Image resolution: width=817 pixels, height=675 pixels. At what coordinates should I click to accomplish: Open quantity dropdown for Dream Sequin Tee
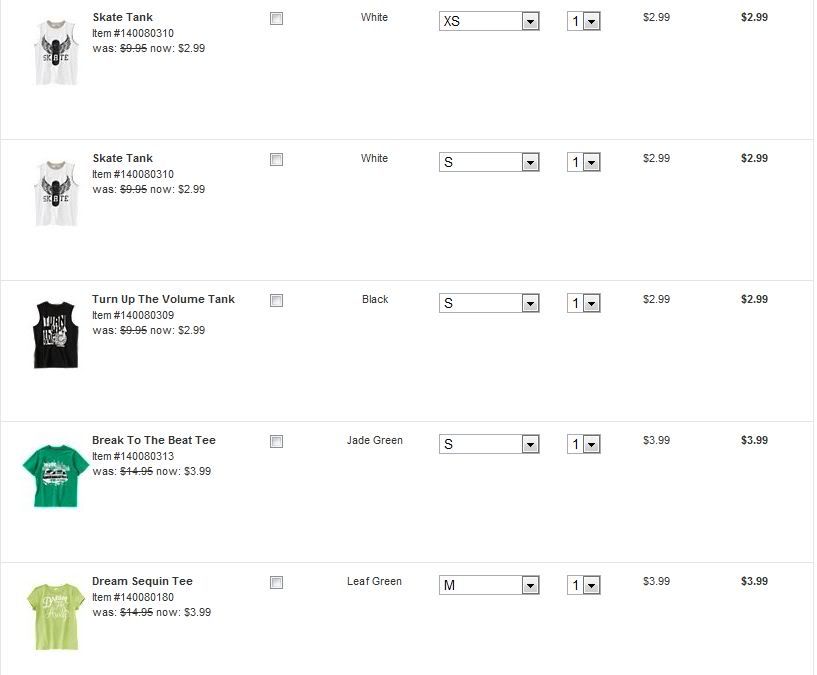click(584, 585)
